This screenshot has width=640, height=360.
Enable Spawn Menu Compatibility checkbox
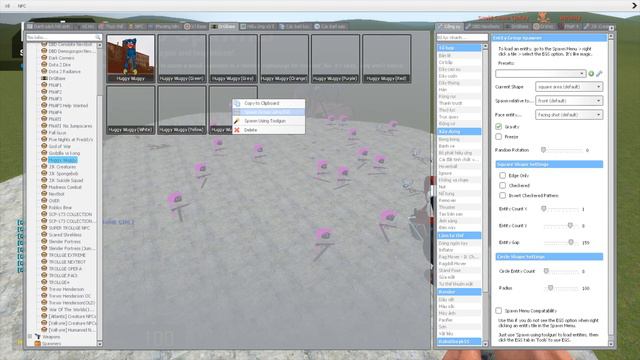pyautogui.click(x=498, y=311)
